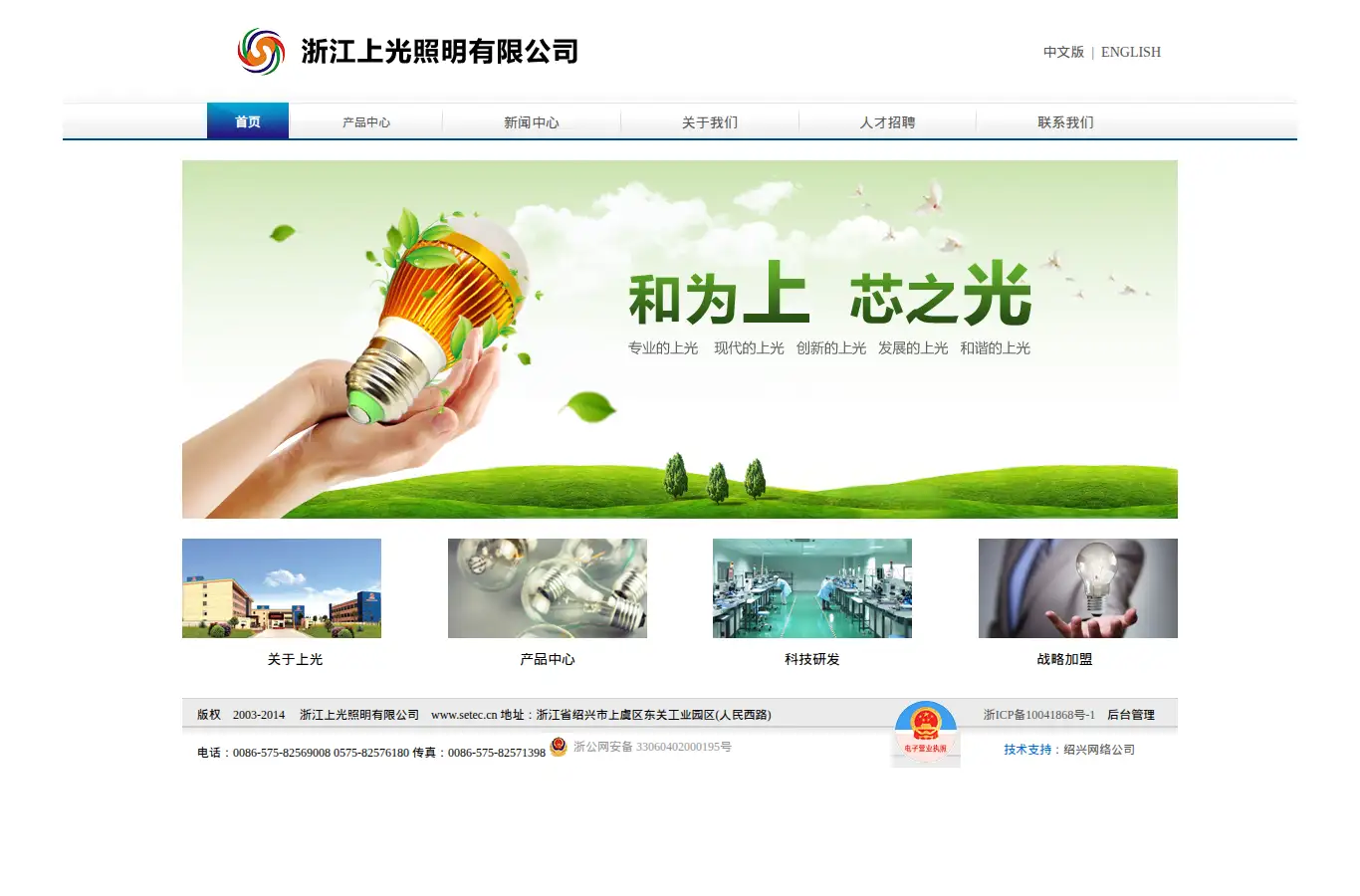Click the 浙江上光照明有限公司 header title

(x=440, y=51)
